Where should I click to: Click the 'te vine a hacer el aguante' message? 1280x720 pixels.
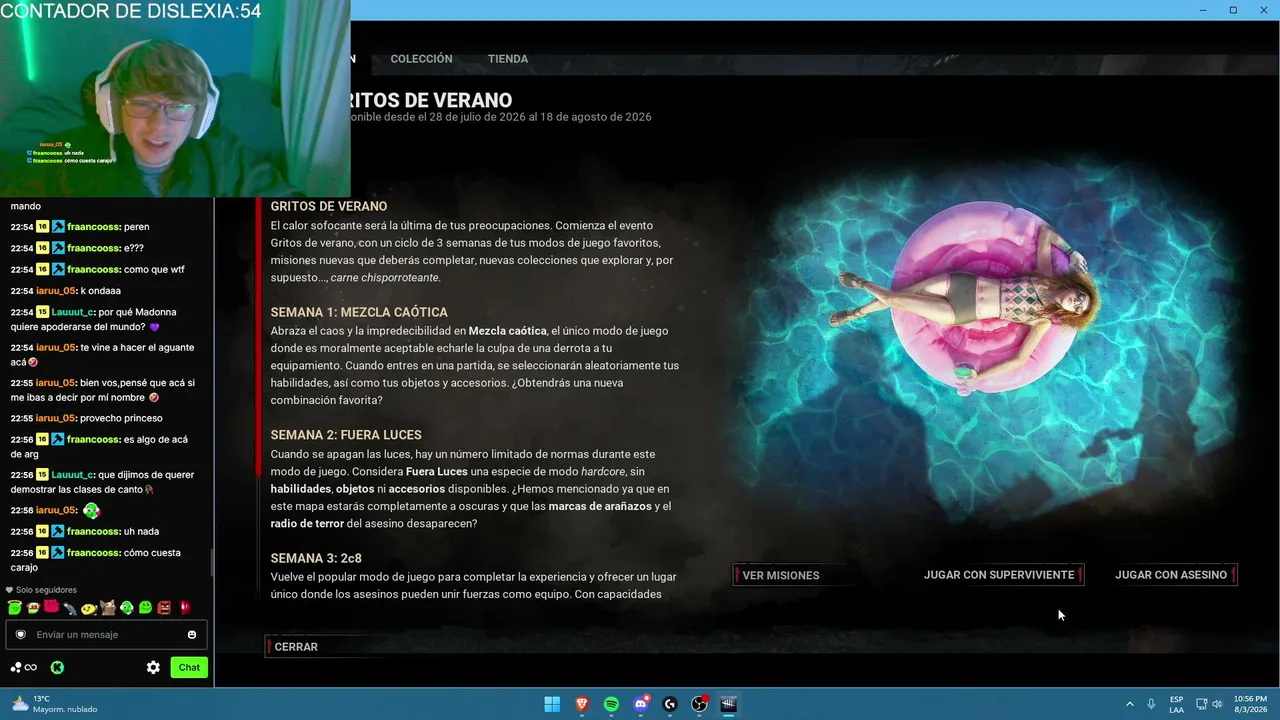(x=103, y=354)
